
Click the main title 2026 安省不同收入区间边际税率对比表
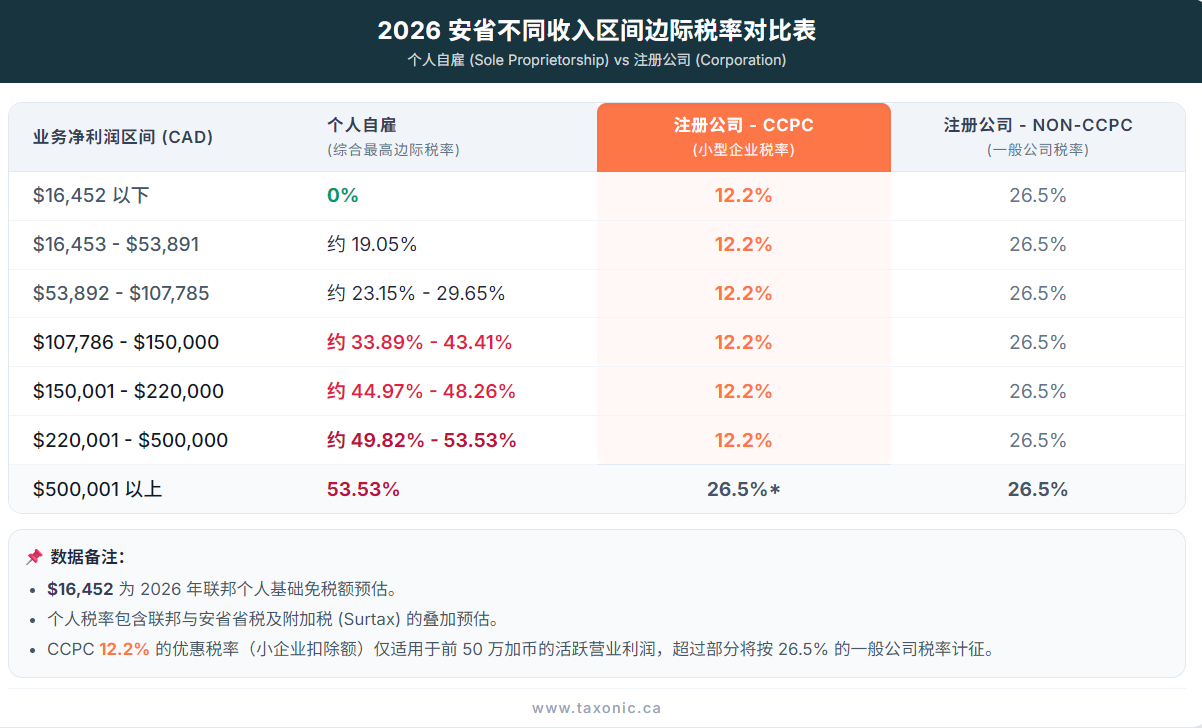coord(596,31)
